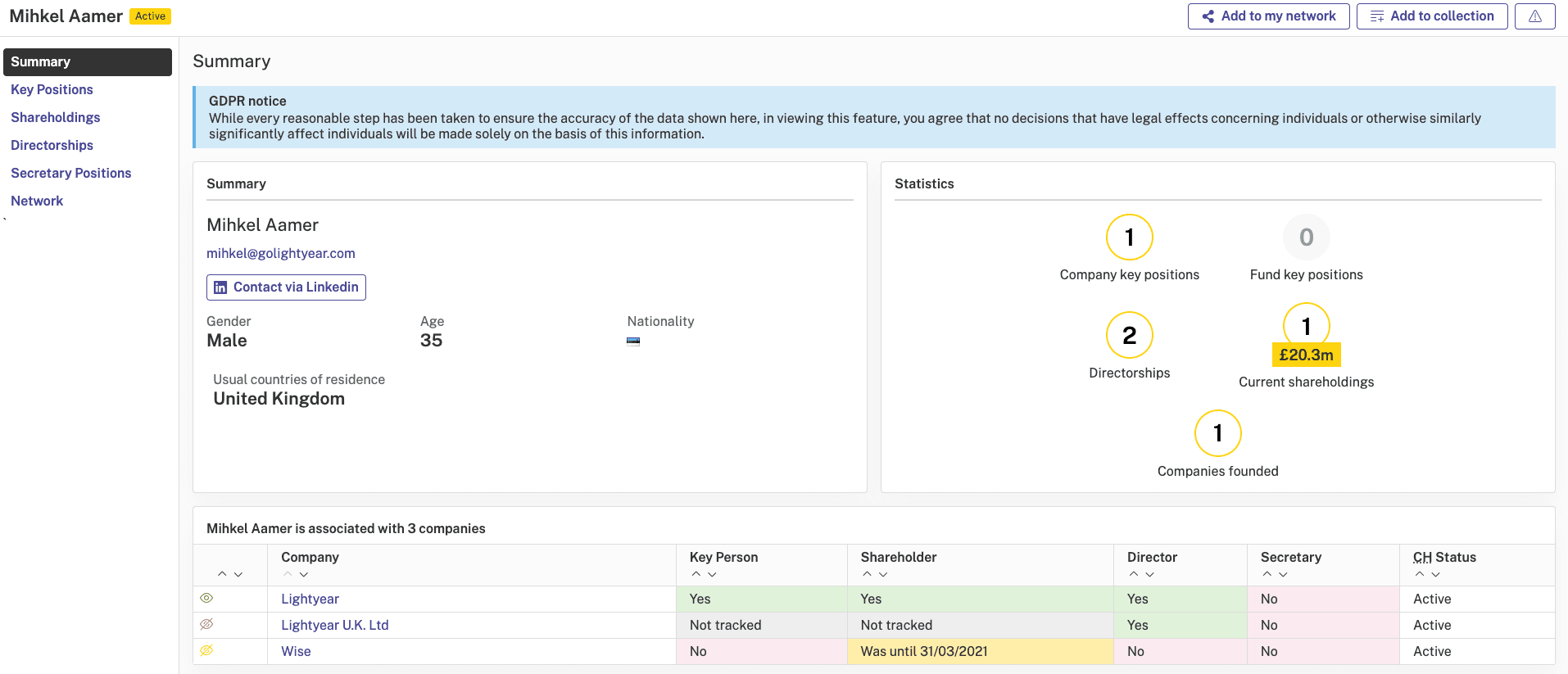Open the Key Positions section
This screenshot has height=674, width=1568.
(x=52, y=90)
